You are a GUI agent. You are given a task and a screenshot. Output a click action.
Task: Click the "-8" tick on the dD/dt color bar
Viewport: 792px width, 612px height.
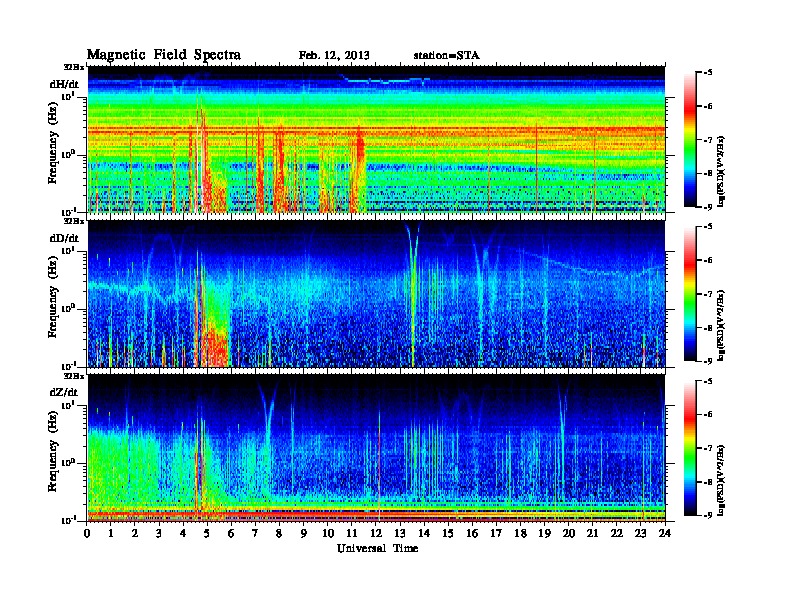[x=708, y=328]
